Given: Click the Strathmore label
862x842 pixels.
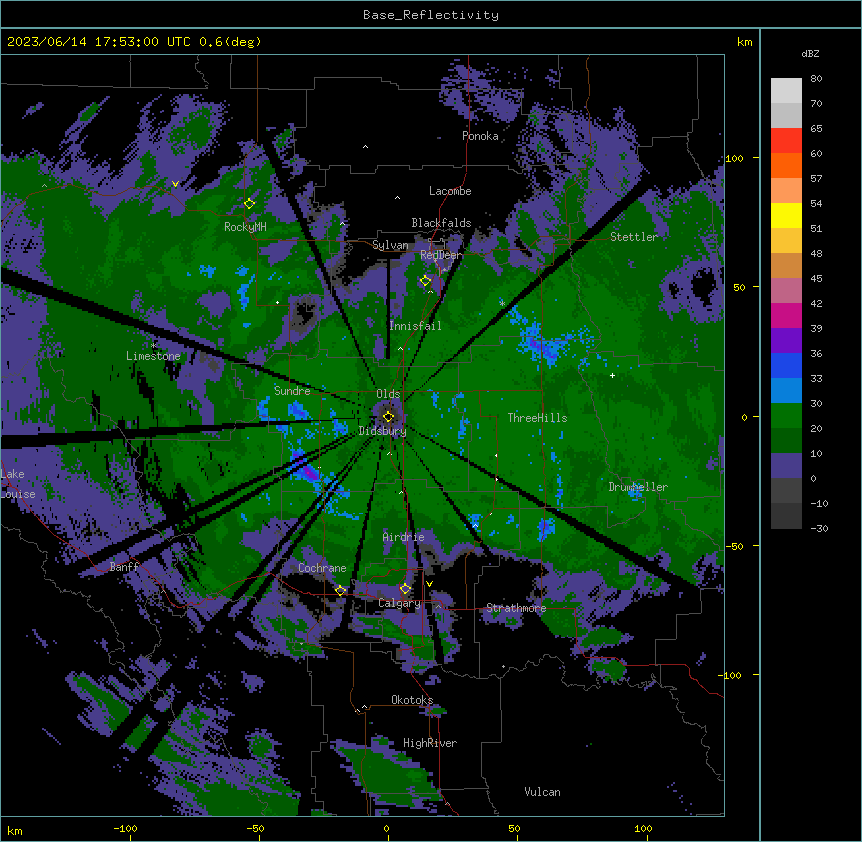Looking at the screenshot, I should (516, 608).
